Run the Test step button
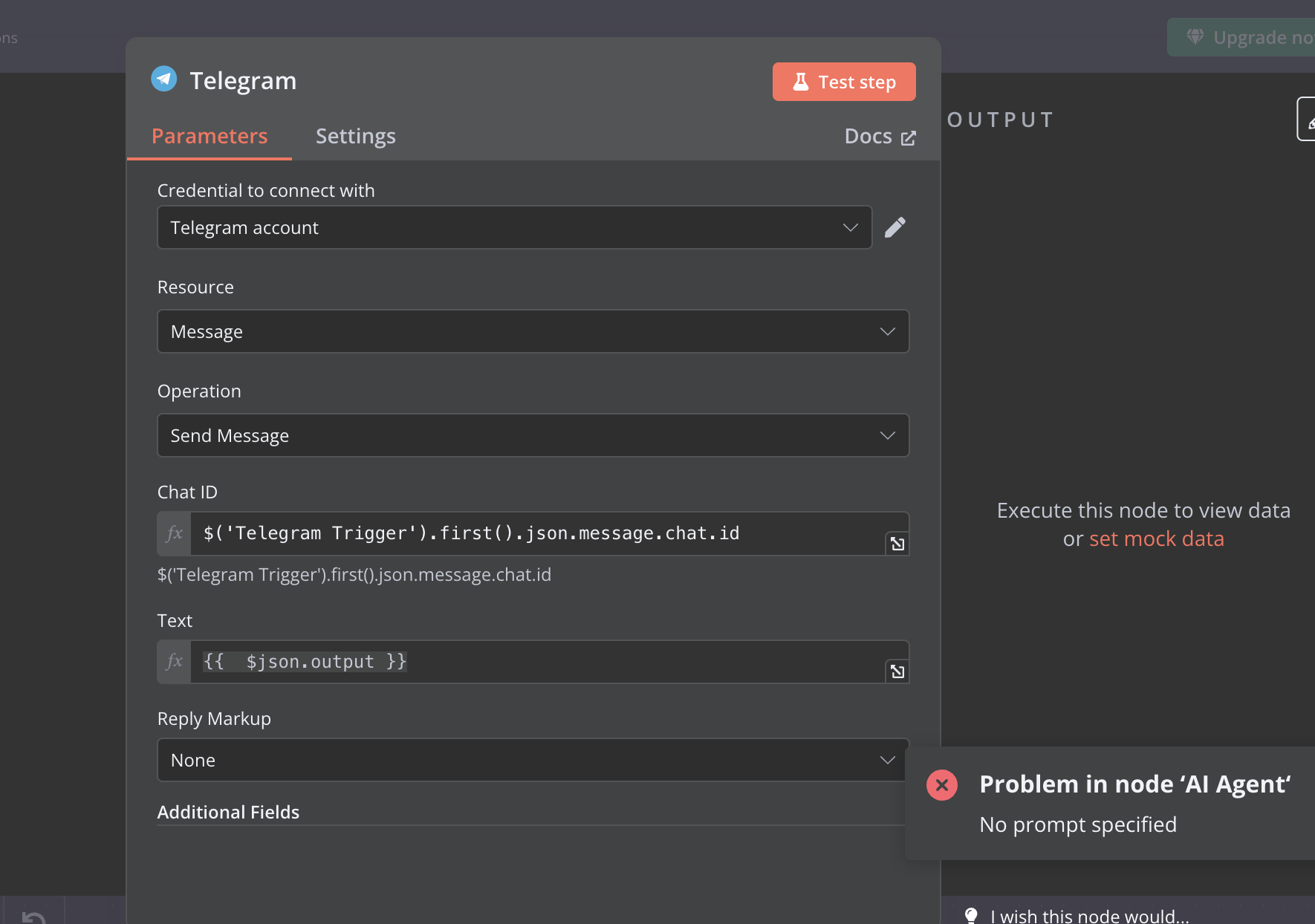The width and height of the screenshot is (1315, 924). 844,82
